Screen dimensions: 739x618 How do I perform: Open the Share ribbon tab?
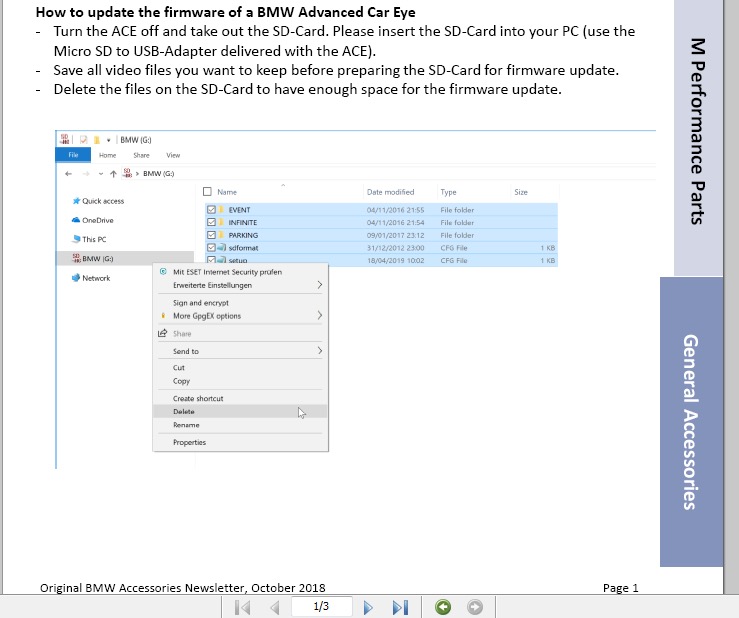pos(141,155)
